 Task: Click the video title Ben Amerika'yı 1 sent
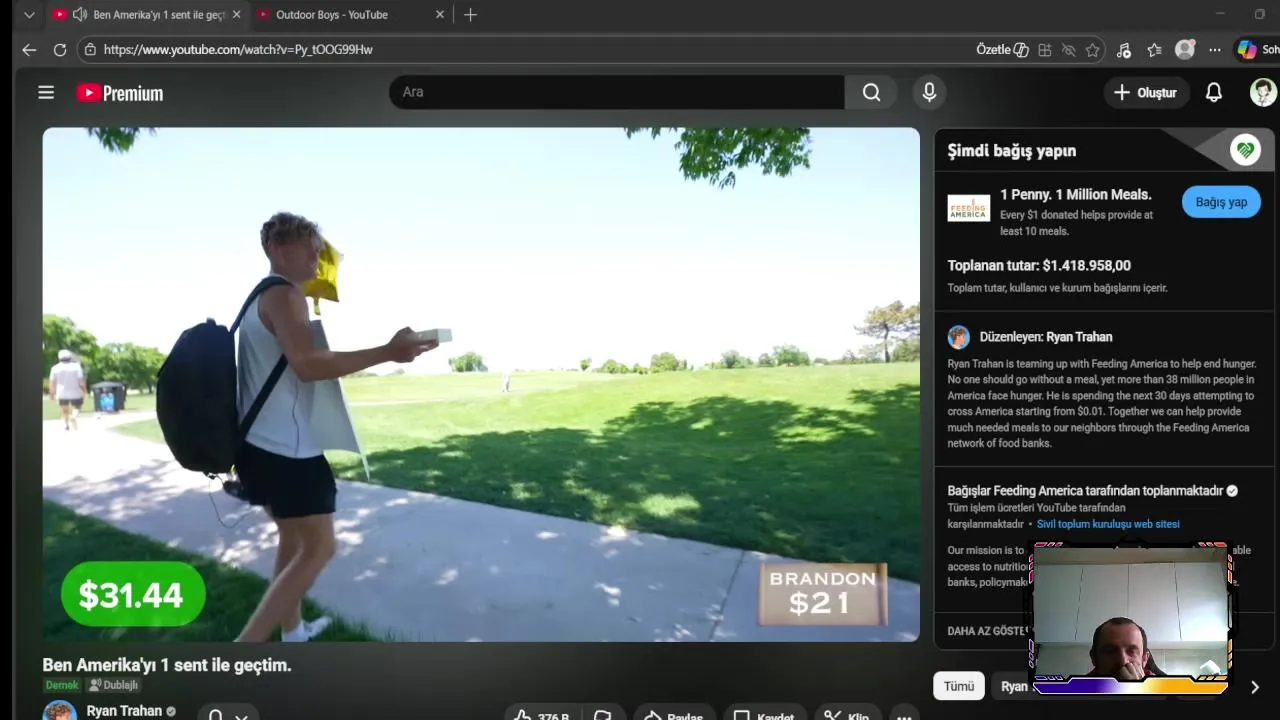(167, 665)
